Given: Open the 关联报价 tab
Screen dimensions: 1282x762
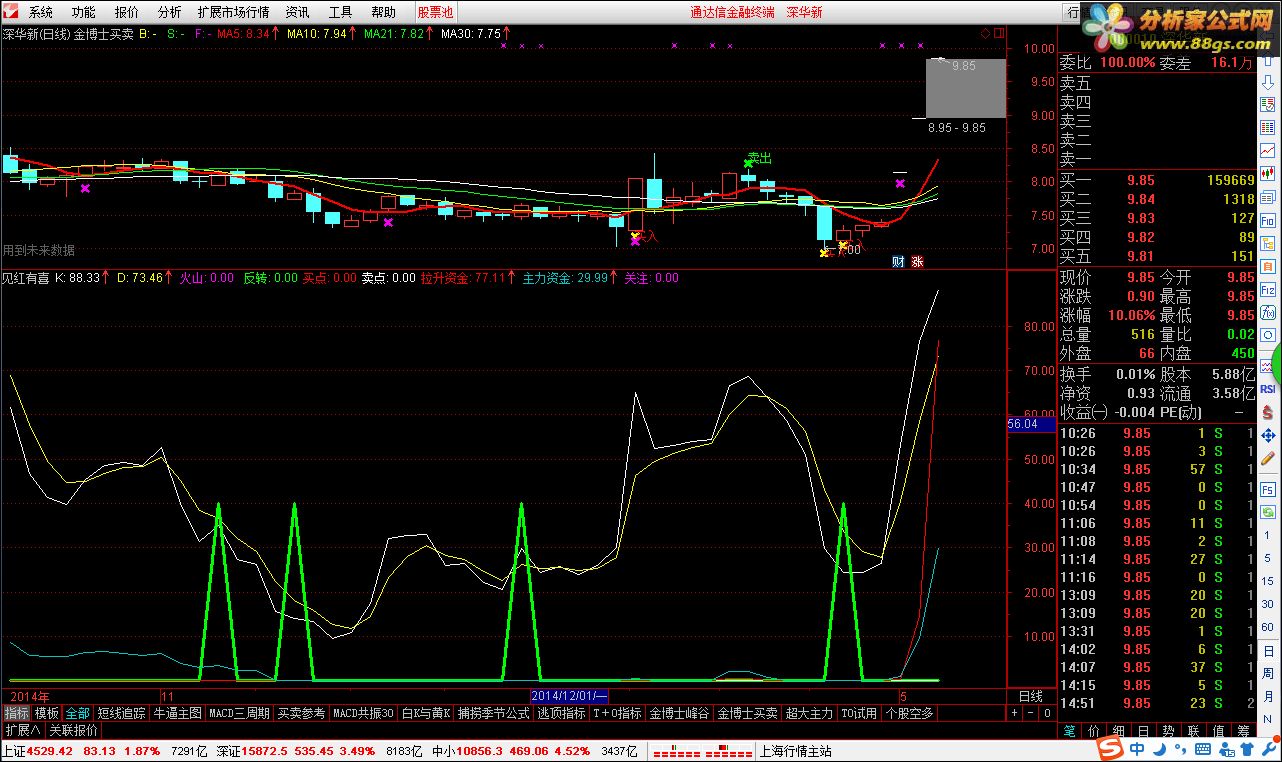Looking at the screenshot, I should pos(73,730).
